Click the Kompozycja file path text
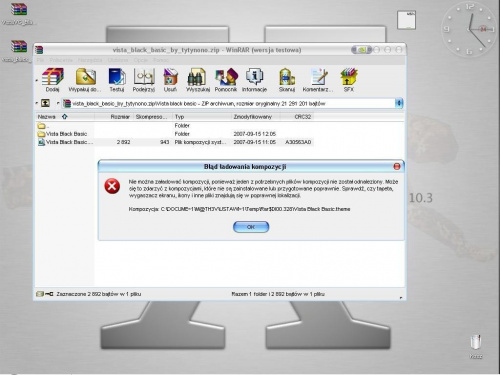The image size is (500, 375). click(x=239, y=209)
